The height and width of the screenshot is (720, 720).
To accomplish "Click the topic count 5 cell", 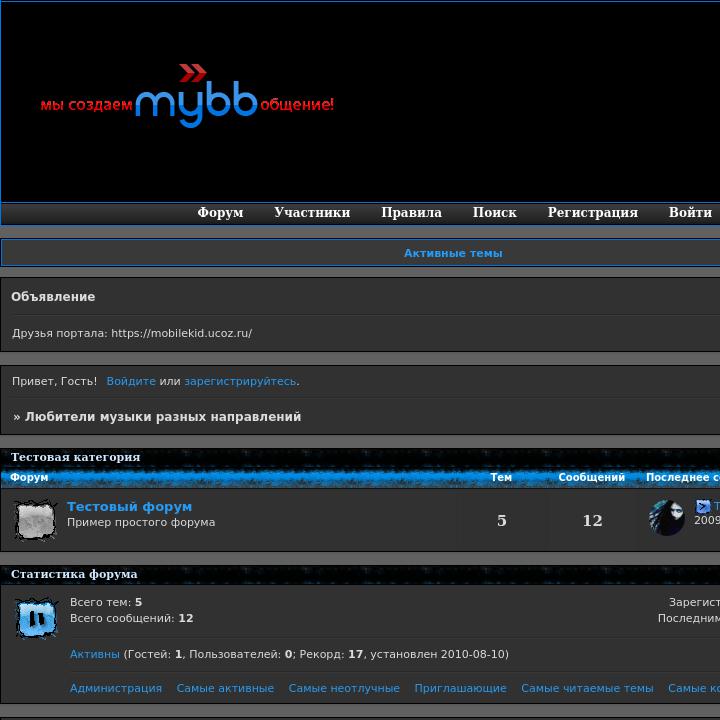I will point(501,520).
